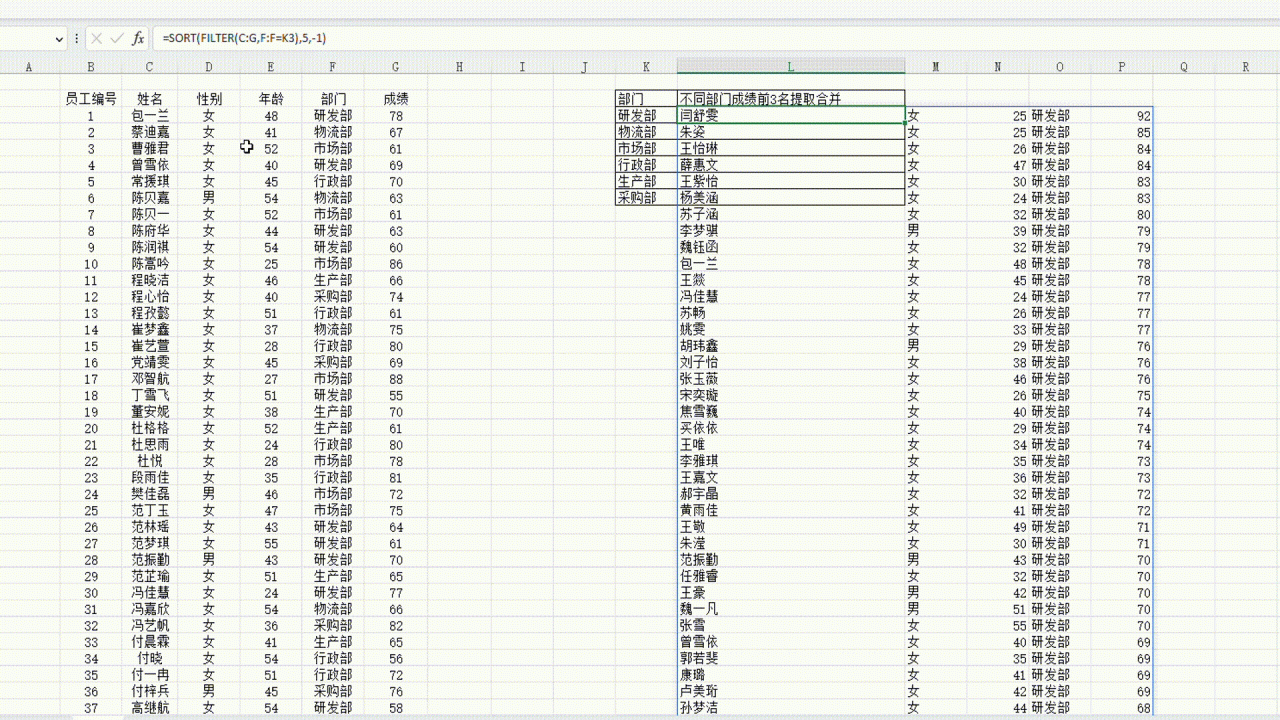
Task: Select column F header
Action: (333, 67)
